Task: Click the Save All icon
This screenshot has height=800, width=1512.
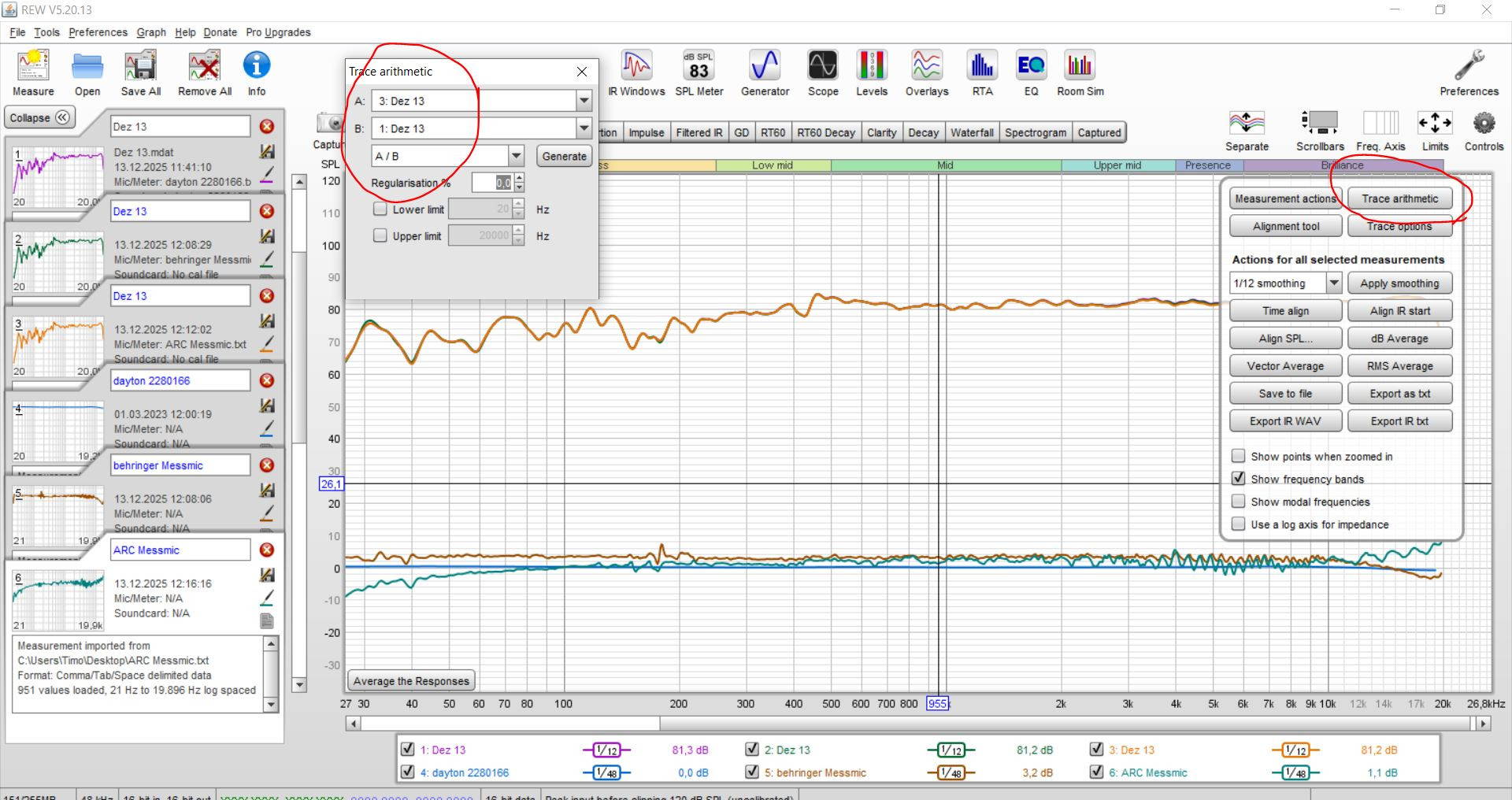Action: point(141,72)
